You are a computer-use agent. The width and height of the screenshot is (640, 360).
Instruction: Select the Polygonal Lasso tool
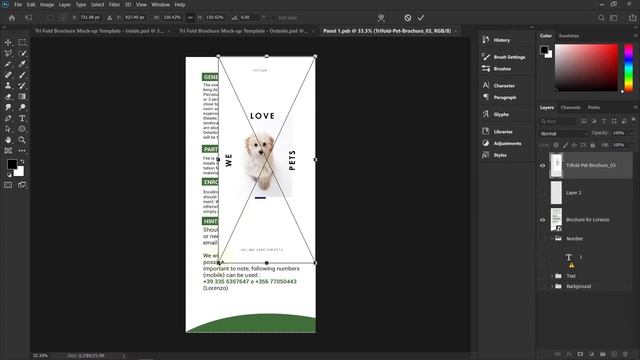(8, 53)
